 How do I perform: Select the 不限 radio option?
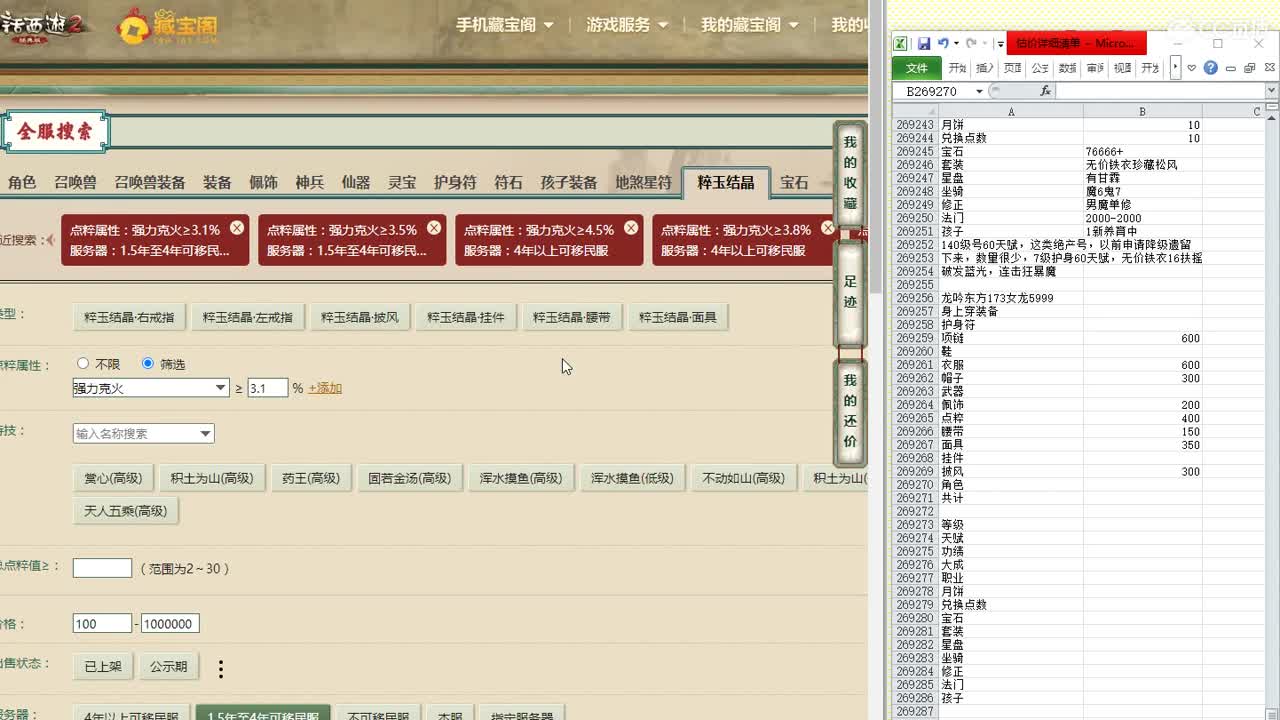[x=83, y=364]
